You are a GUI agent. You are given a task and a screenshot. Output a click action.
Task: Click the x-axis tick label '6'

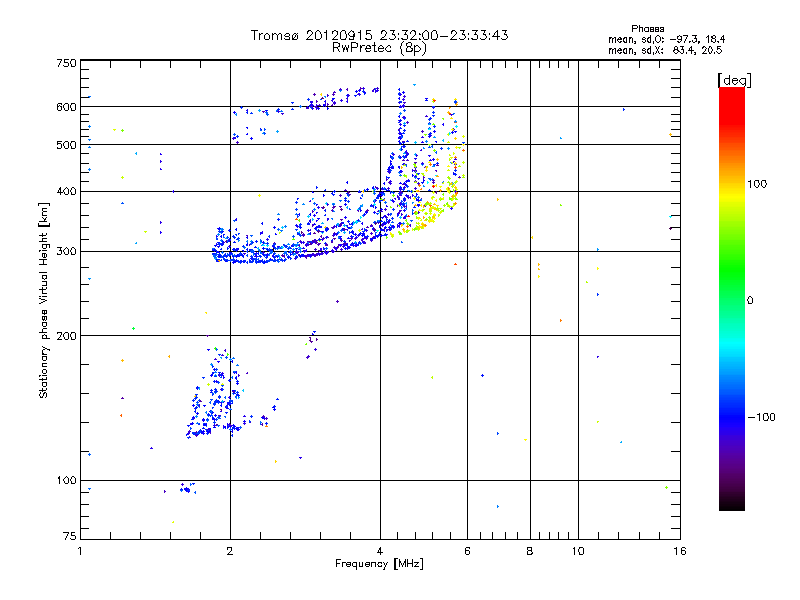click(467, 551)
